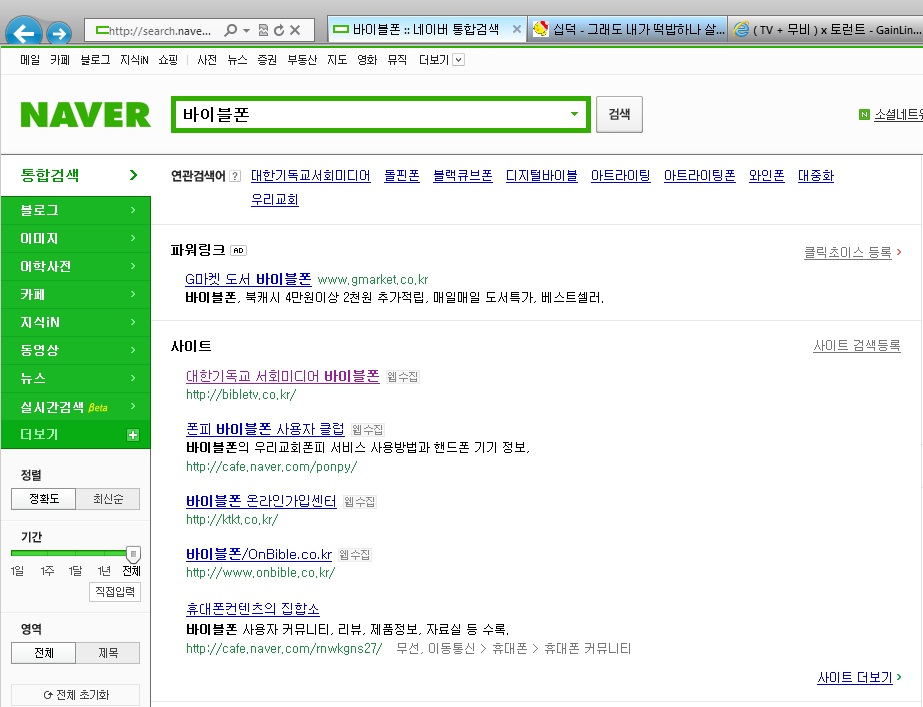Open 이미지 results in the sidebar
This screenshot has width=923, height=707.
76,238
